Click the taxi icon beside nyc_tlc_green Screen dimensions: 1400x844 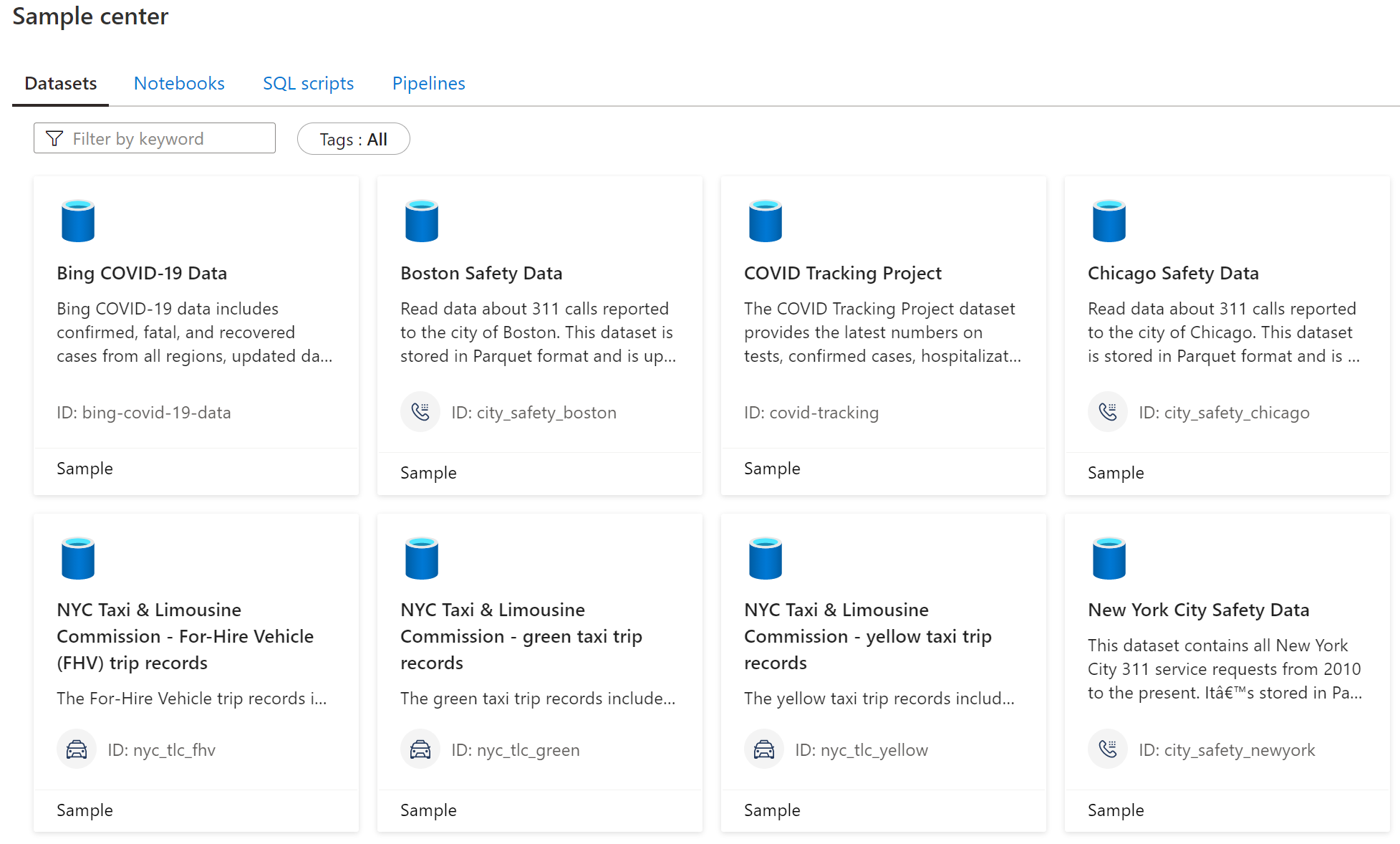(420, 749)
